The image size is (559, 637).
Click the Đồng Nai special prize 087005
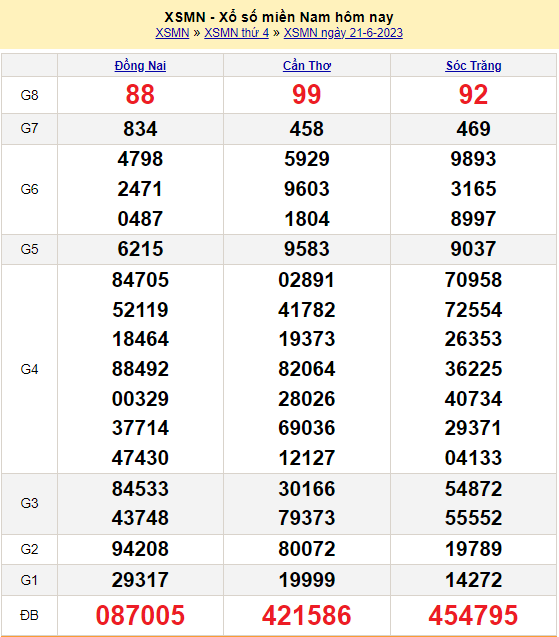(x=140, y=615)
